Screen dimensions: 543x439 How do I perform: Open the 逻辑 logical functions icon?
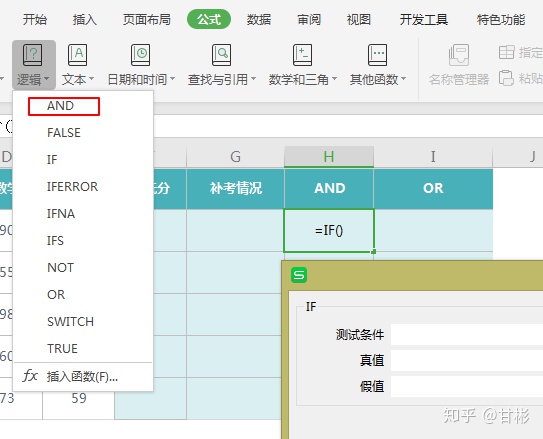tap(33, 55)
